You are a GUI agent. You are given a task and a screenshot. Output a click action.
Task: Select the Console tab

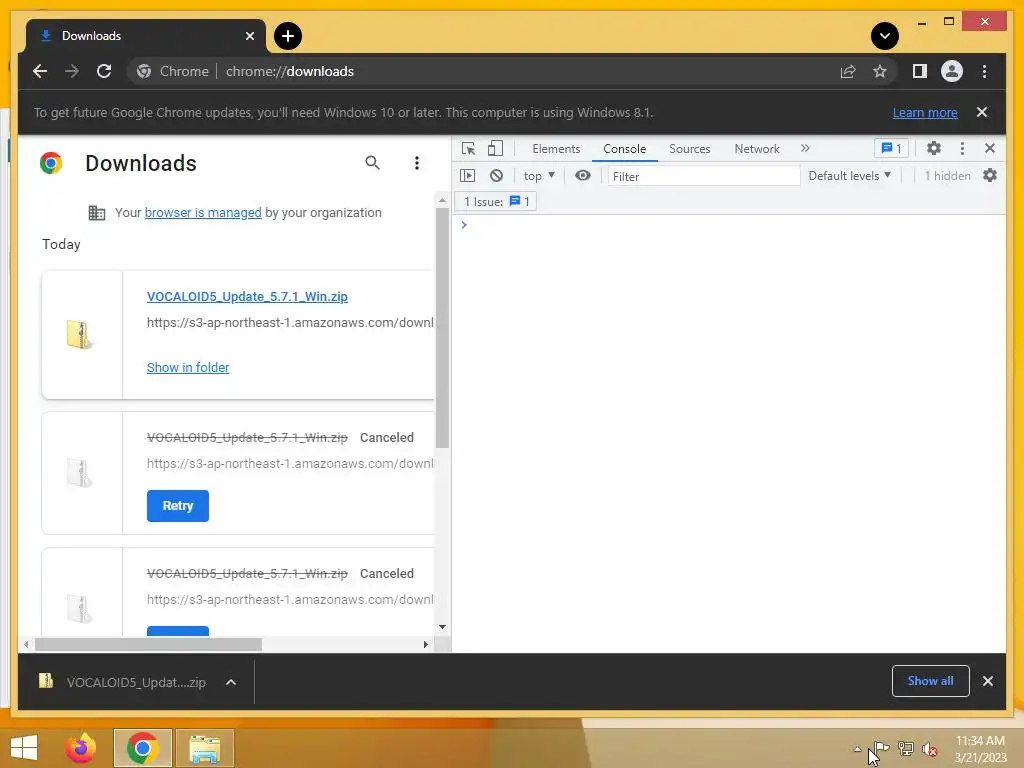point(624,149)
